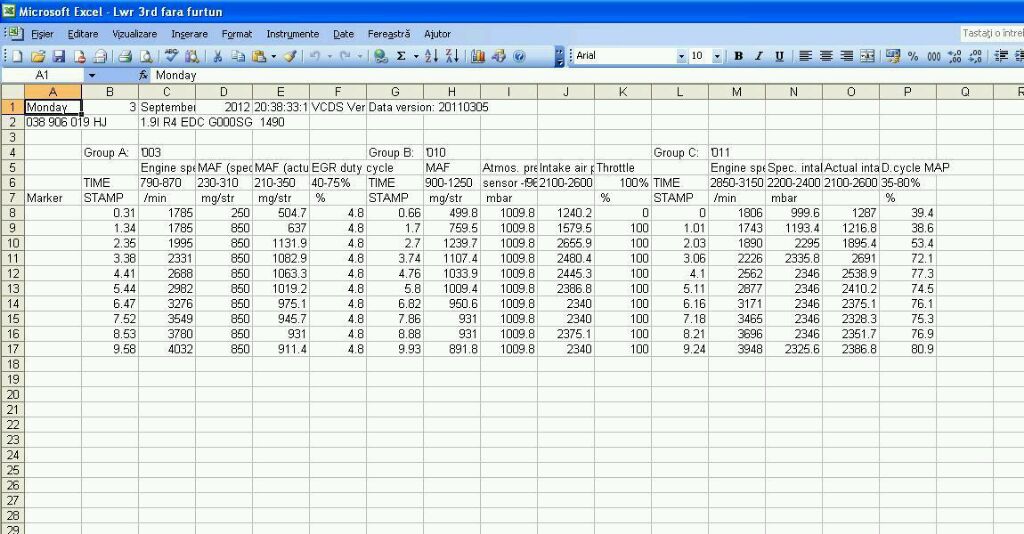Viewport: 1024px width, 534px height.
Task: Click the formula bar containing Monday
Action: (x=588, y=76)
